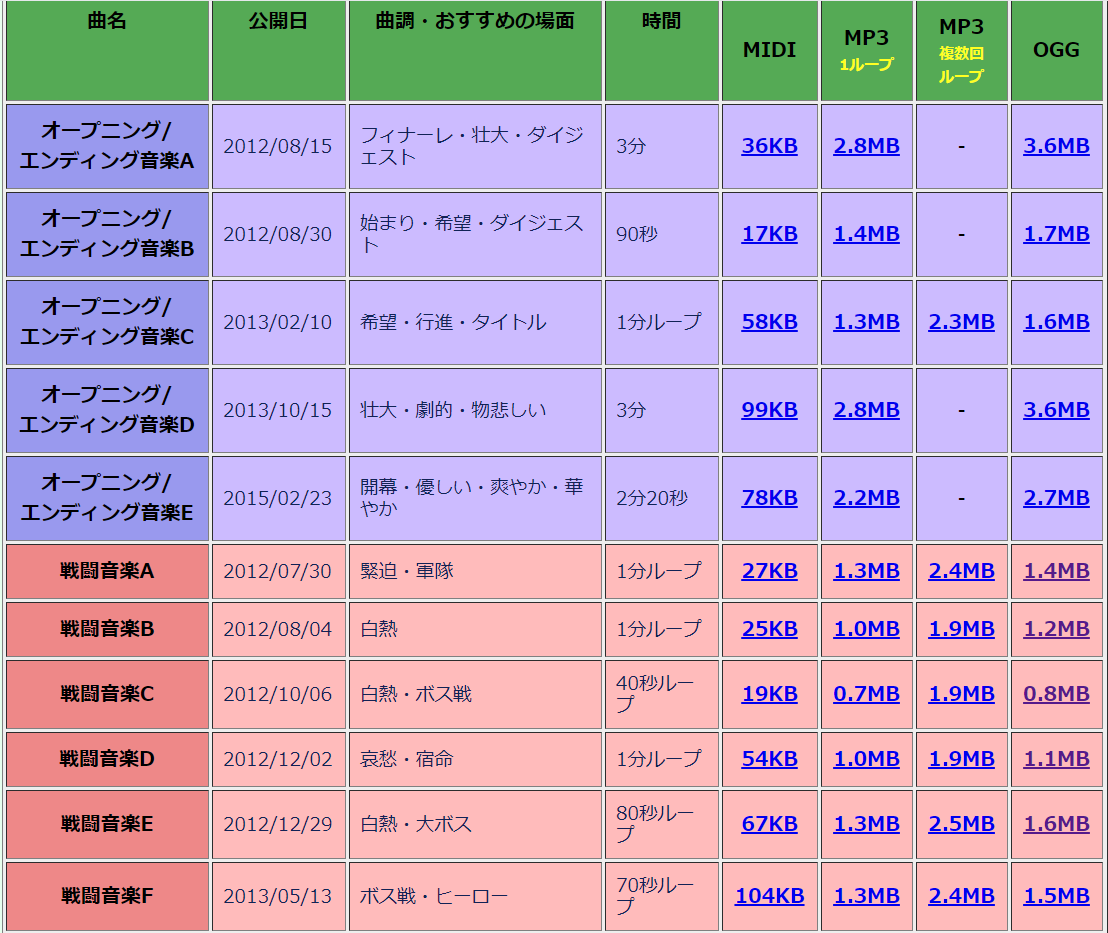Click 1.0MB one-loop MP3 of 戦闘音楽B
The width and height of the screenshot is (1108, 933).
coord(866,629)
